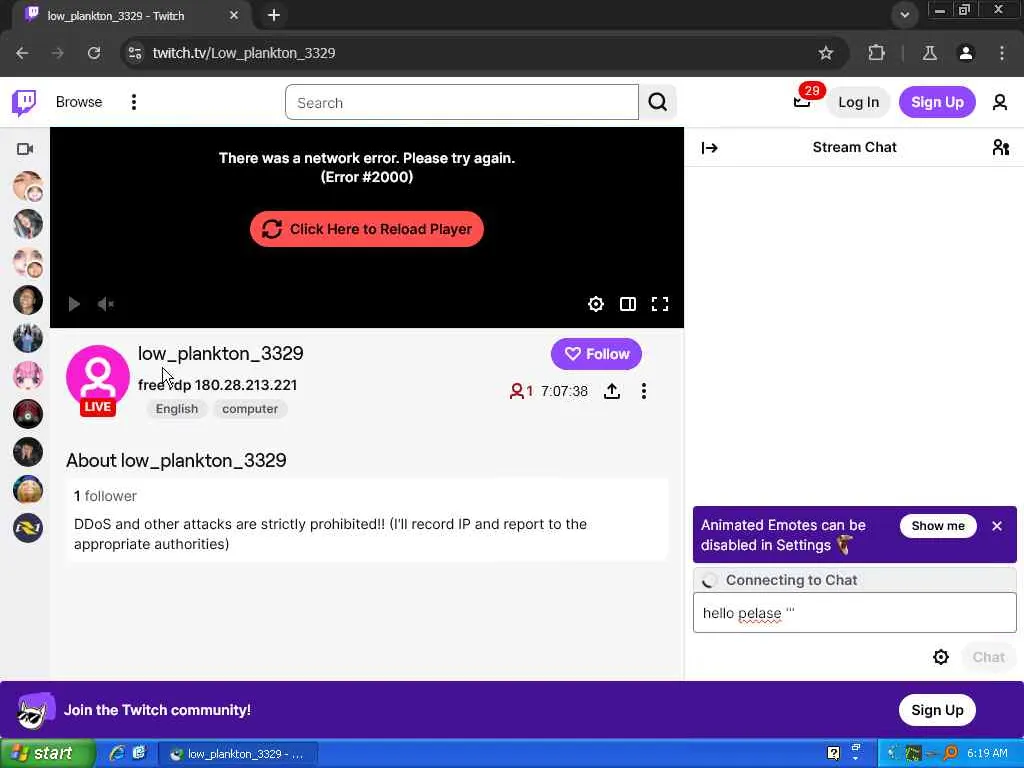Open the browser extensions puzzle icon
This screenshot has height=768, width=1024.
[876, 53]
